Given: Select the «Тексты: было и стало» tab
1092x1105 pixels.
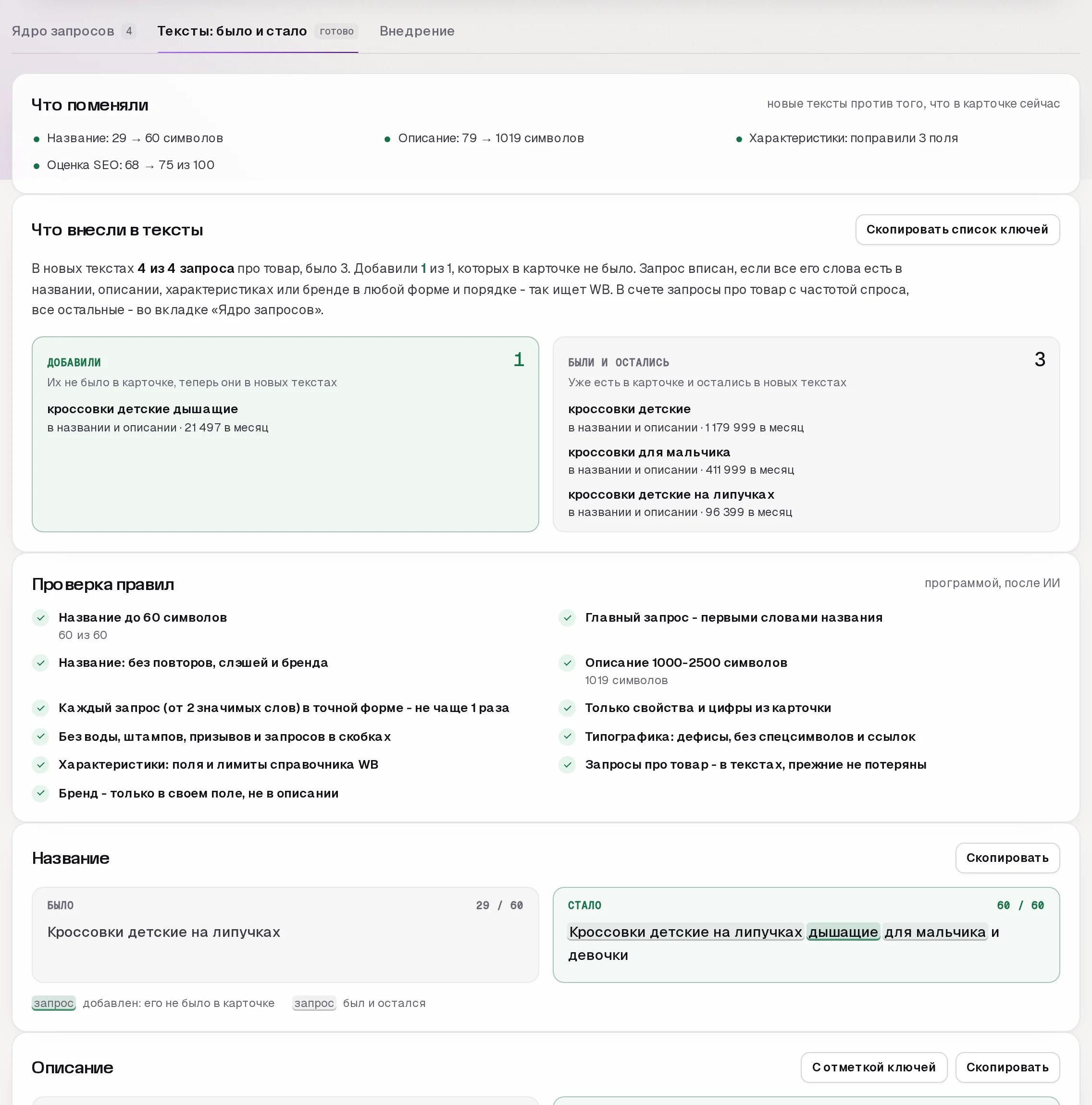Looking at the screenshot, I should tap(258, 31).
